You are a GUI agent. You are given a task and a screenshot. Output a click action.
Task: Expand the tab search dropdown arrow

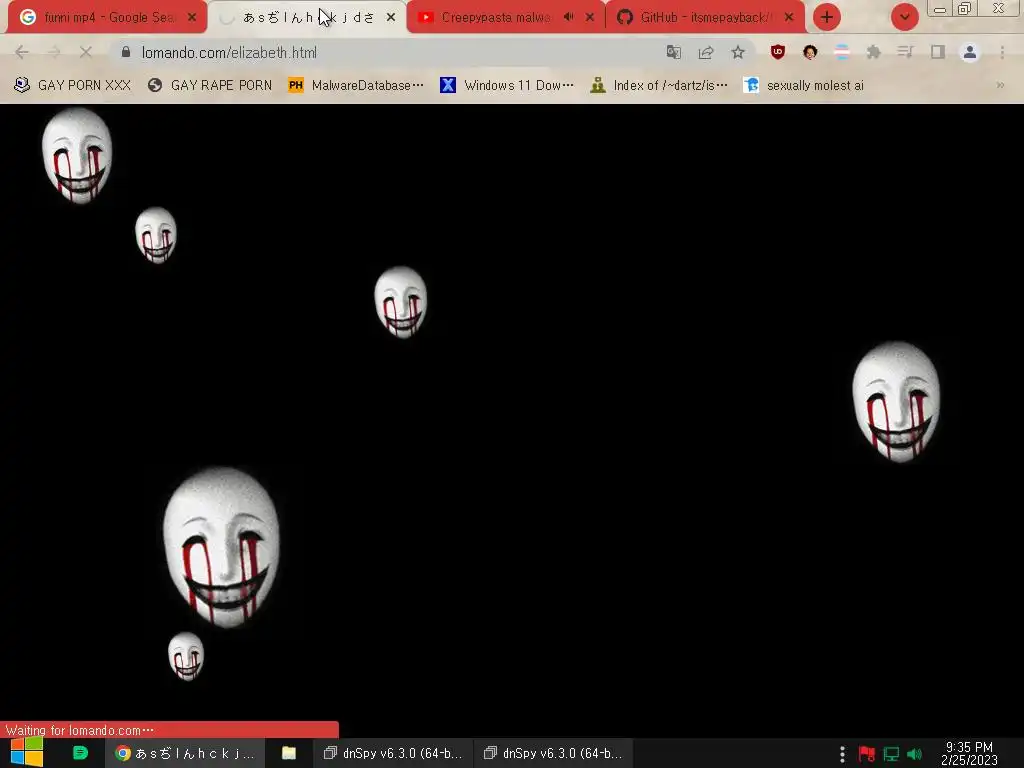click(x=904, y=18)
